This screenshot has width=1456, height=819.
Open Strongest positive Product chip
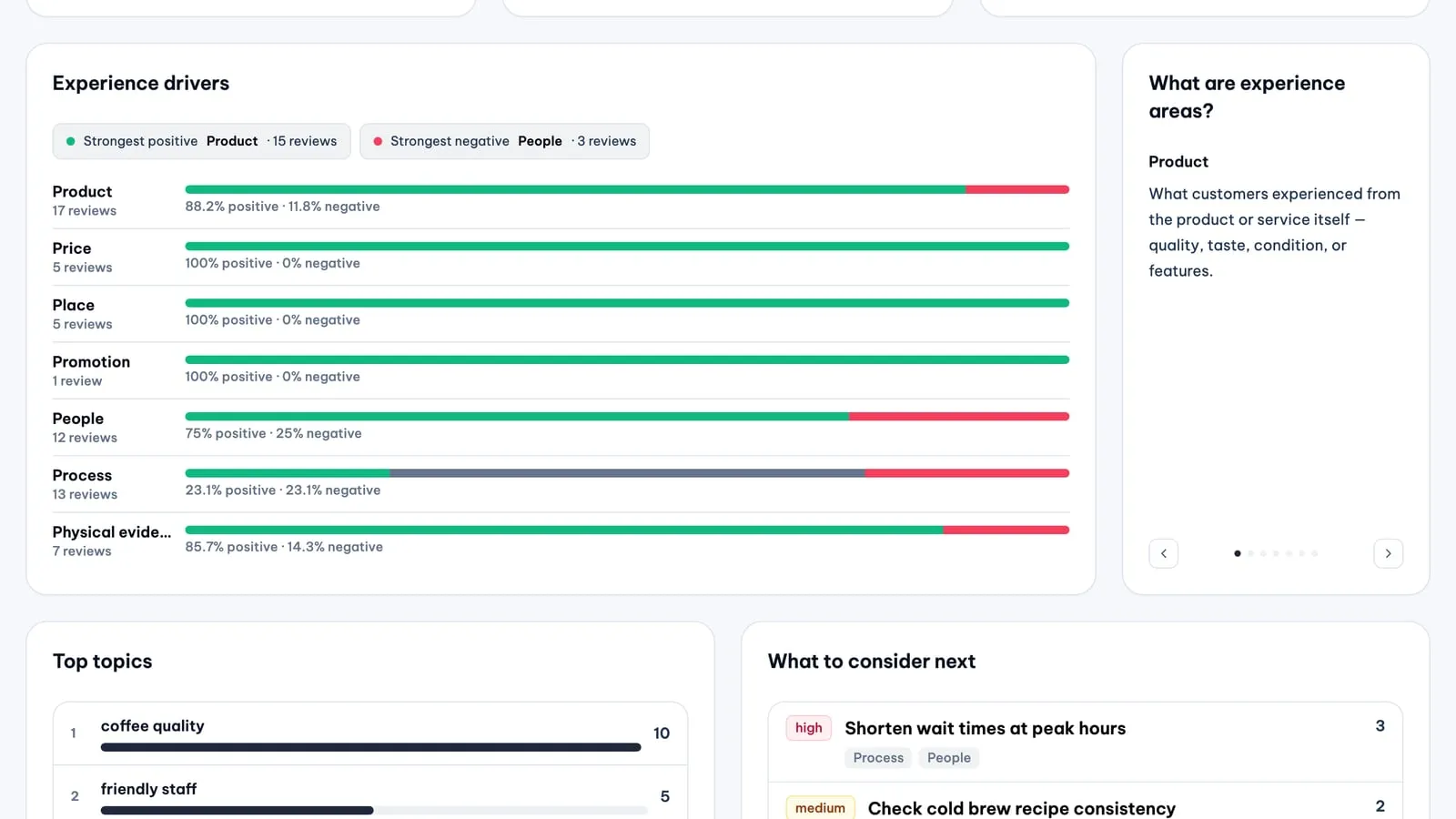coord(201,141)
